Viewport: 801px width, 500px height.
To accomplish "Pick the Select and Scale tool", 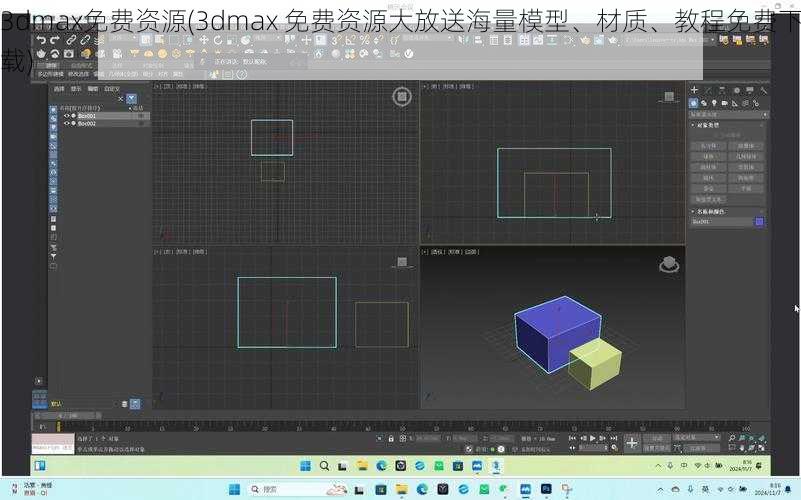I will point(231,40).
